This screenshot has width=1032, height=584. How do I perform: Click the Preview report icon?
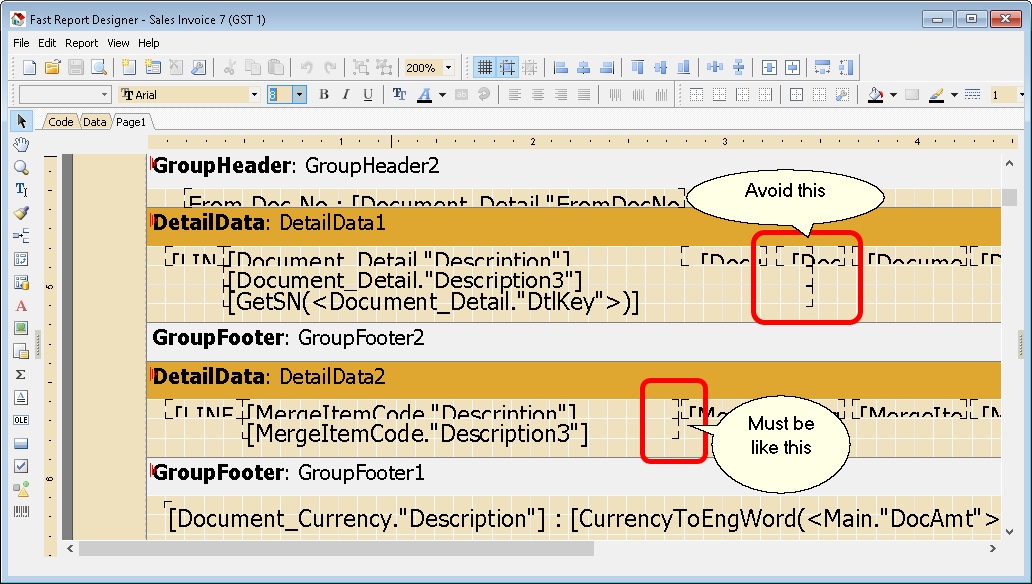pyautogui.click(x=99, y=67)
